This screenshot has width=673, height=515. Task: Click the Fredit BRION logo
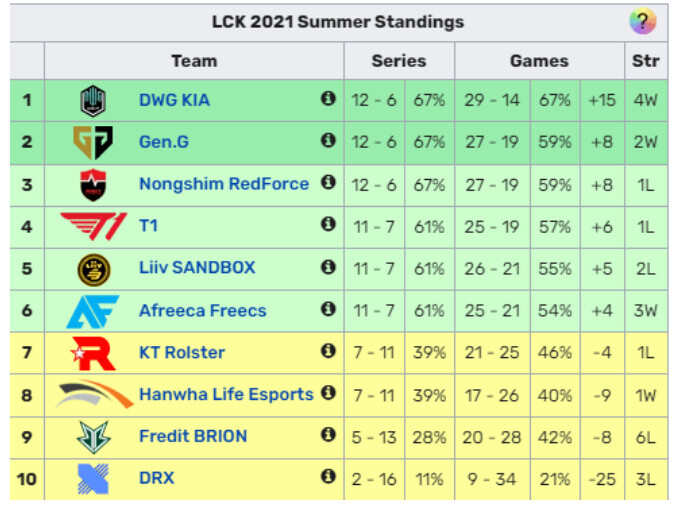[93, 436]
